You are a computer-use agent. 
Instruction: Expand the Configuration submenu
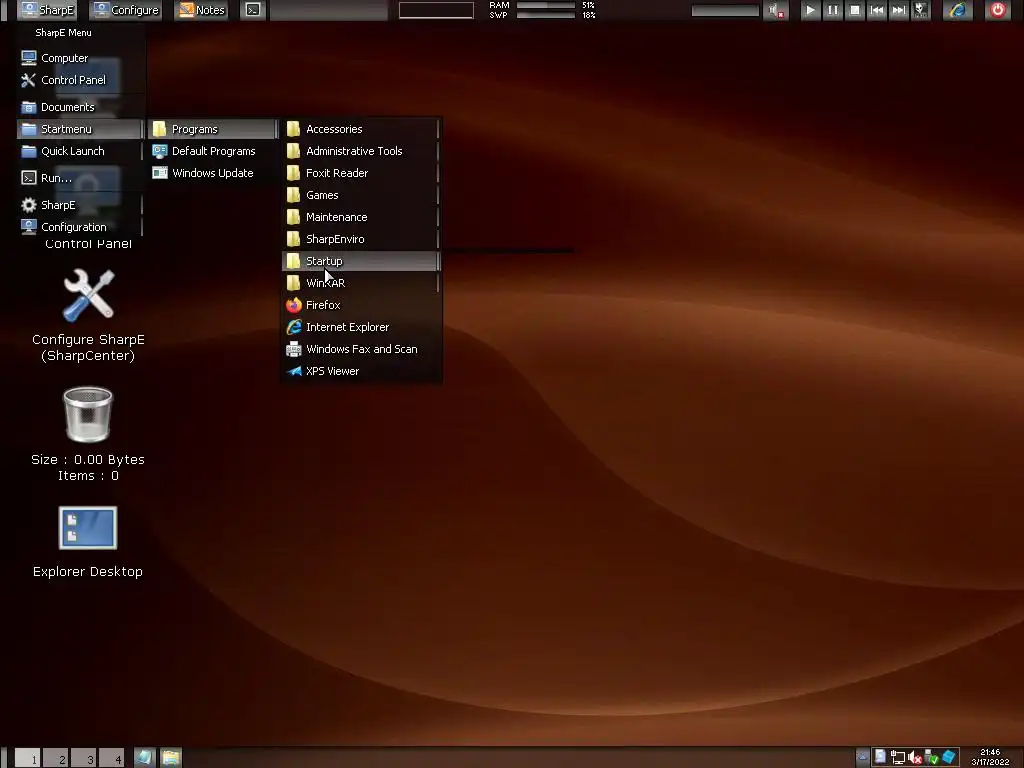pyautogui.click(x=80, y=227)
